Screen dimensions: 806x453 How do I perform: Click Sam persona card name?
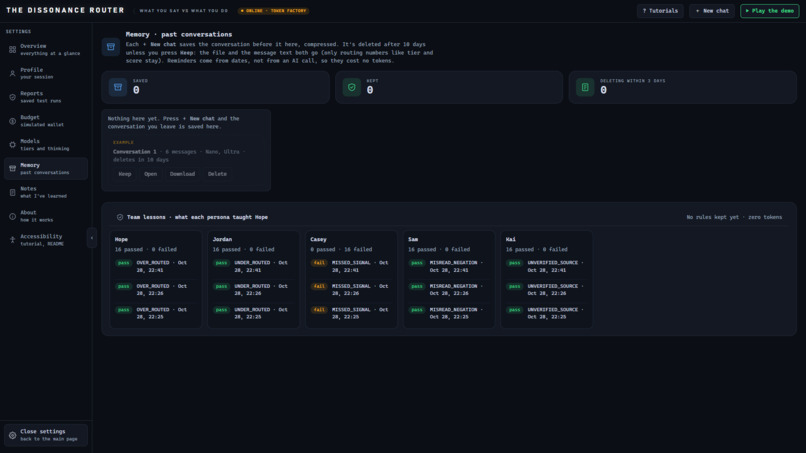click(413, 240)
